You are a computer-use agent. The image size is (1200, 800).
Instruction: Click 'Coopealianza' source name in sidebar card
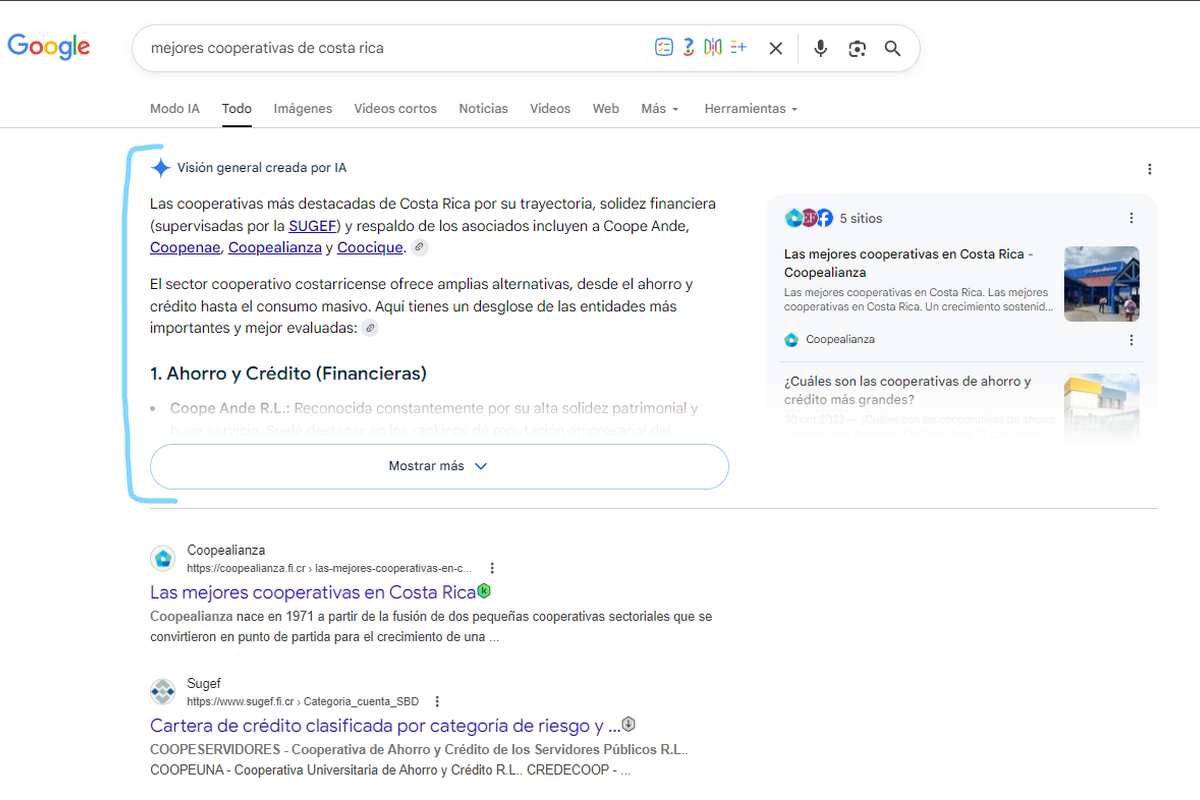coord(840,340)
